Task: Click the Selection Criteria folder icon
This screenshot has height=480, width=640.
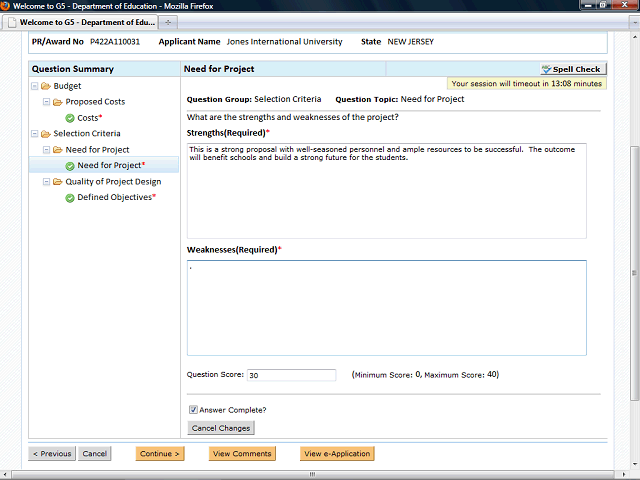Action: point(46,134)
